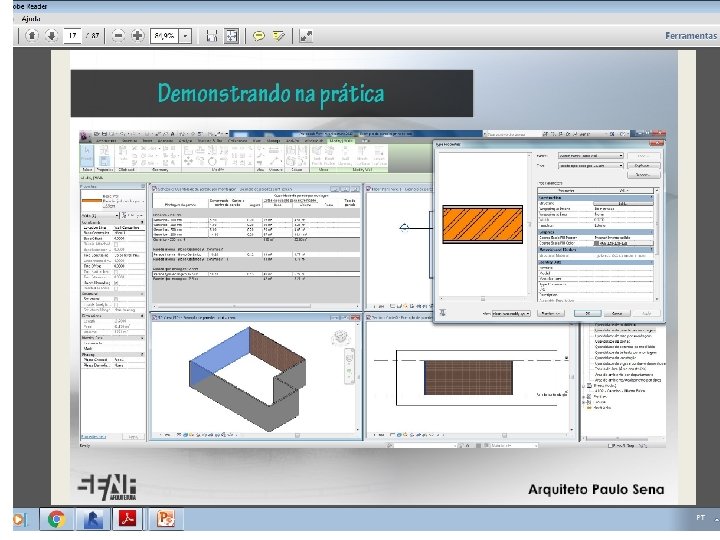Select the fit one full page icon
The image size is (720, 540).
[231, 36]
